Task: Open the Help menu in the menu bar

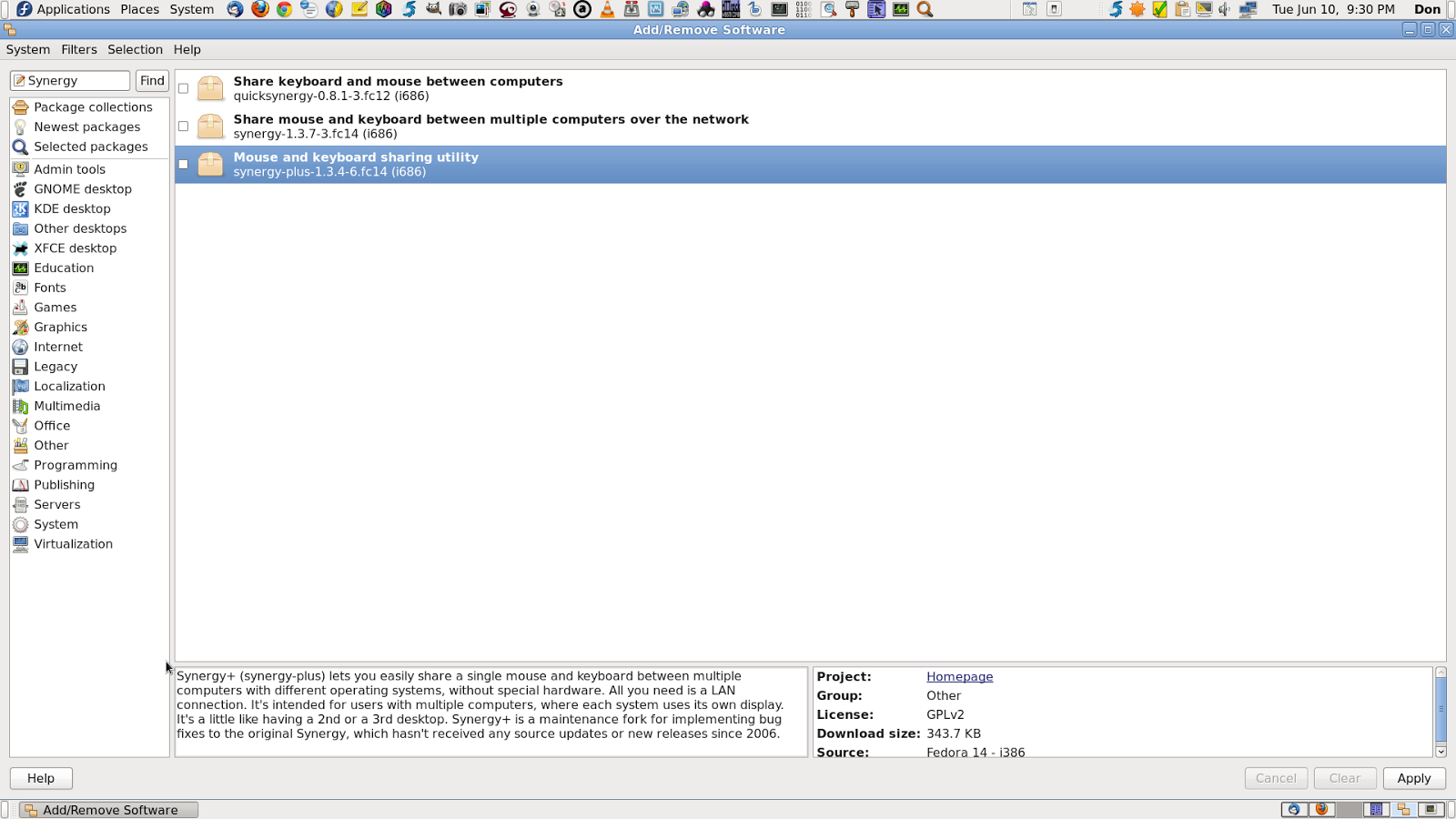Action: [187, 49]
